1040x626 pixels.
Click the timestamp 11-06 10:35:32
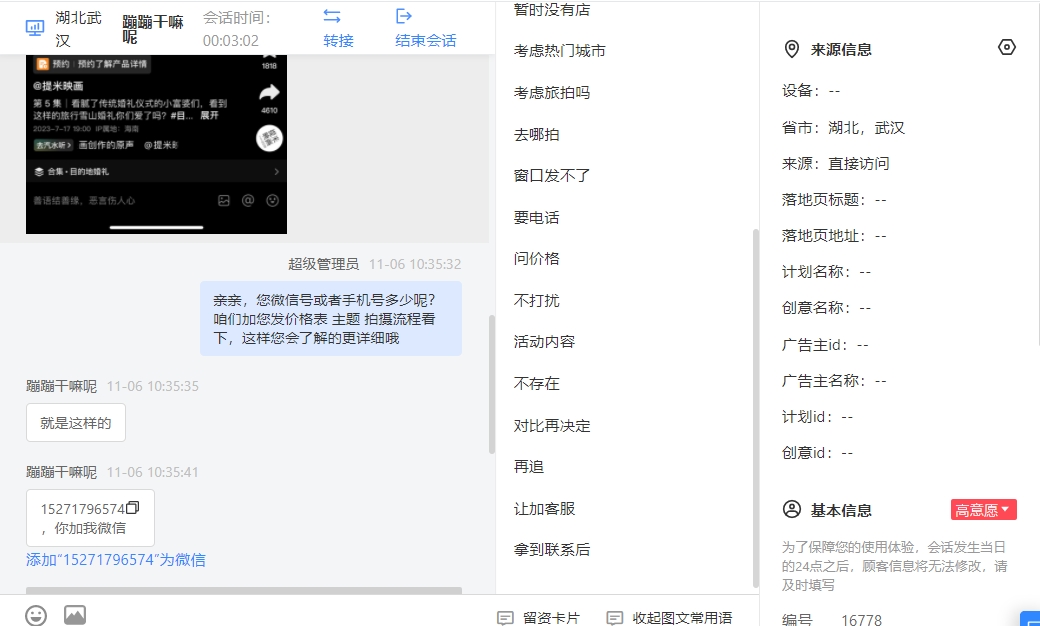(x=415, y=264)
